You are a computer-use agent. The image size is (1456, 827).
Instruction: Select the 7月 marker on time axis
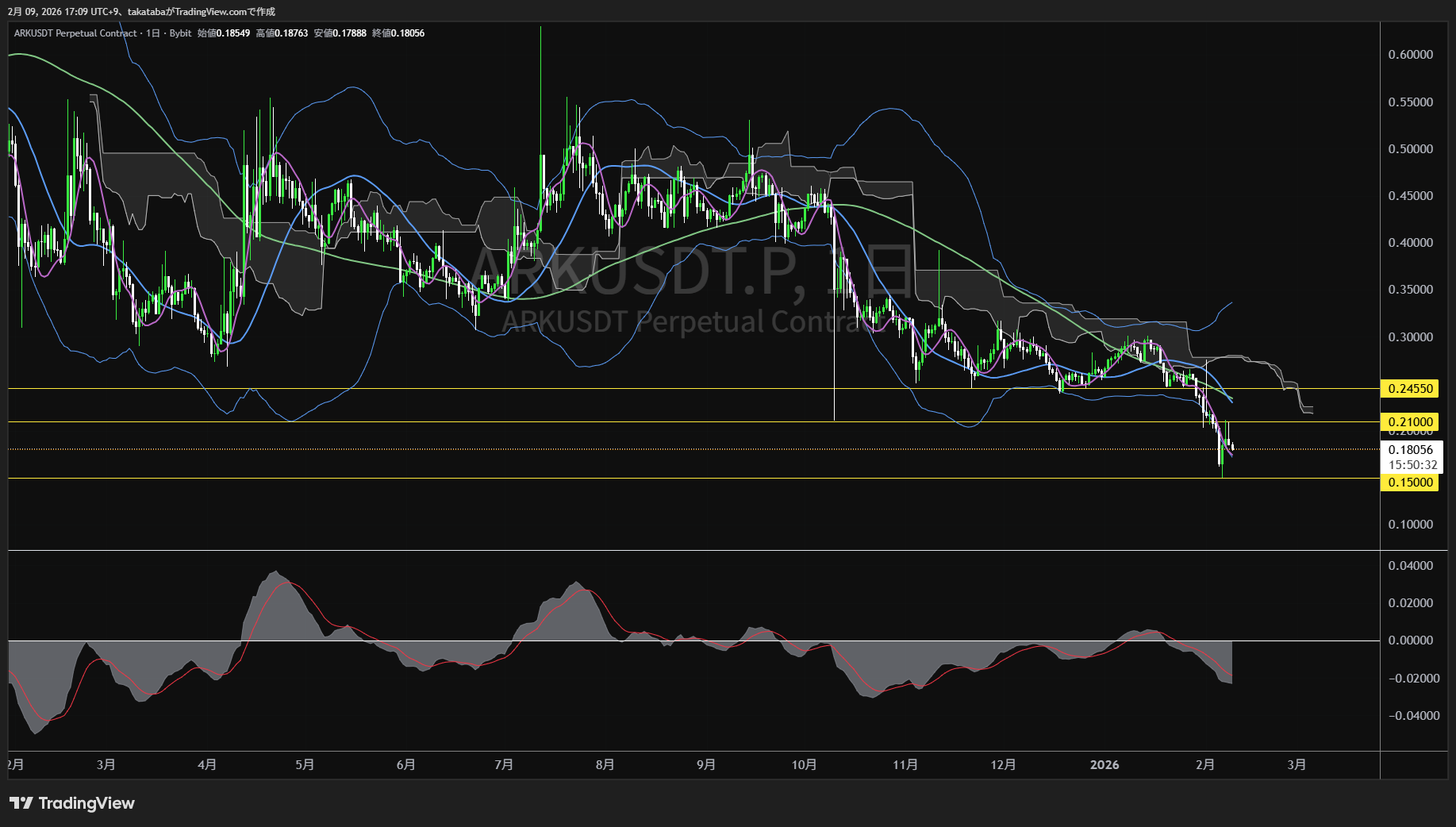pyautogui.click(x=503, y=764)
